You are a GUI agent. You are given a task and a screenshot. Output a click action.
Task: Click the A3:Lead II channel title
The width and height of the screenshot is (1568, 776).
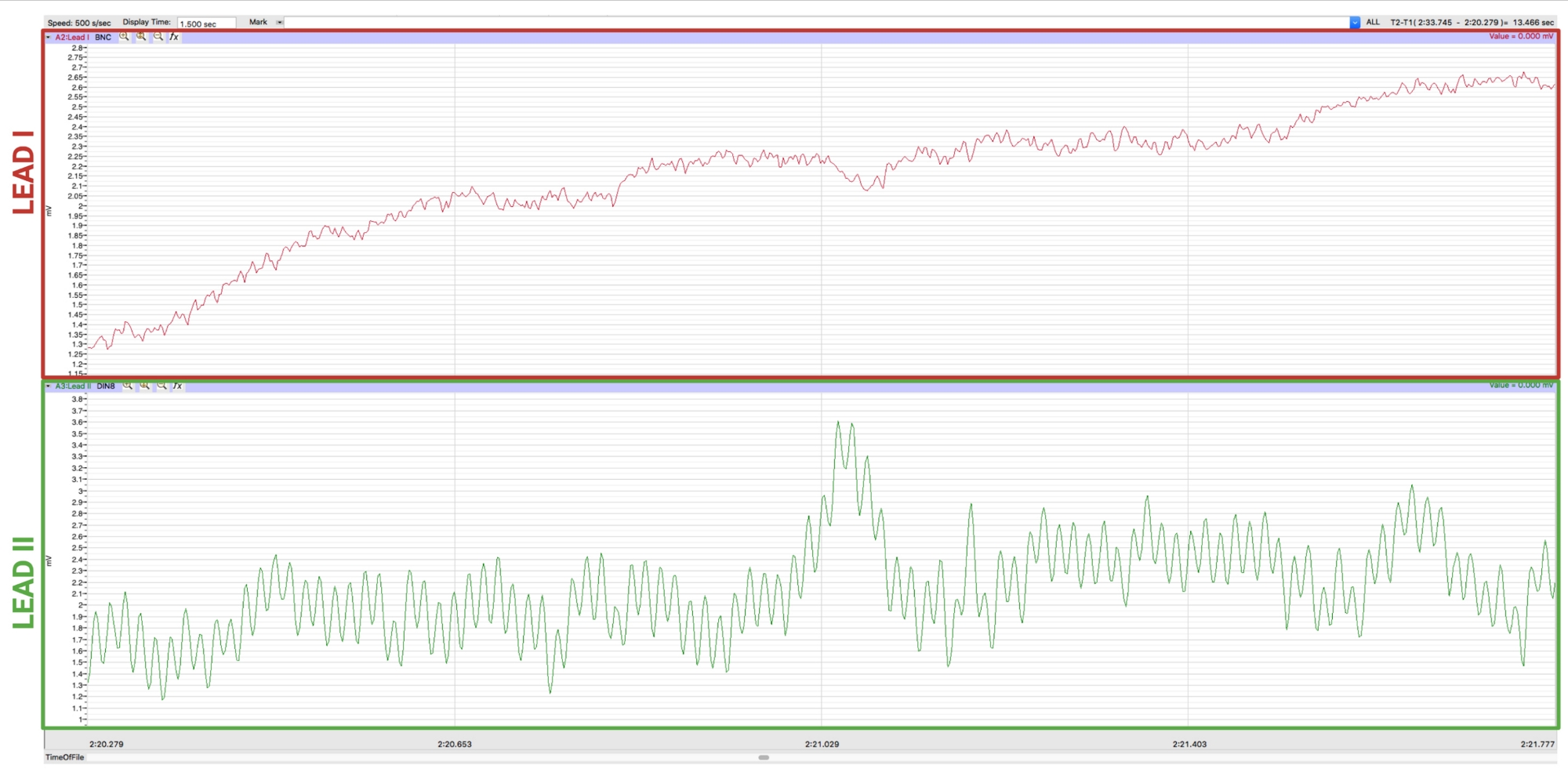[74, 386]
